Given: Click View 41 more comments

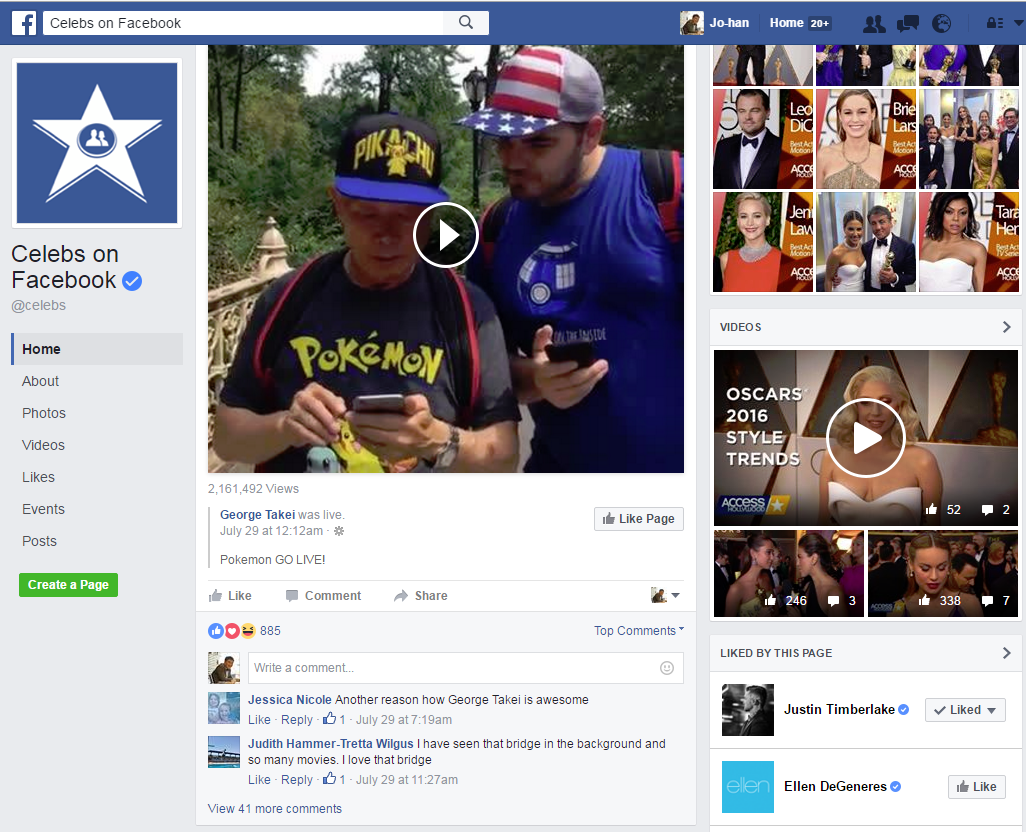Looking at the screenshot, I should coord(275,808).
